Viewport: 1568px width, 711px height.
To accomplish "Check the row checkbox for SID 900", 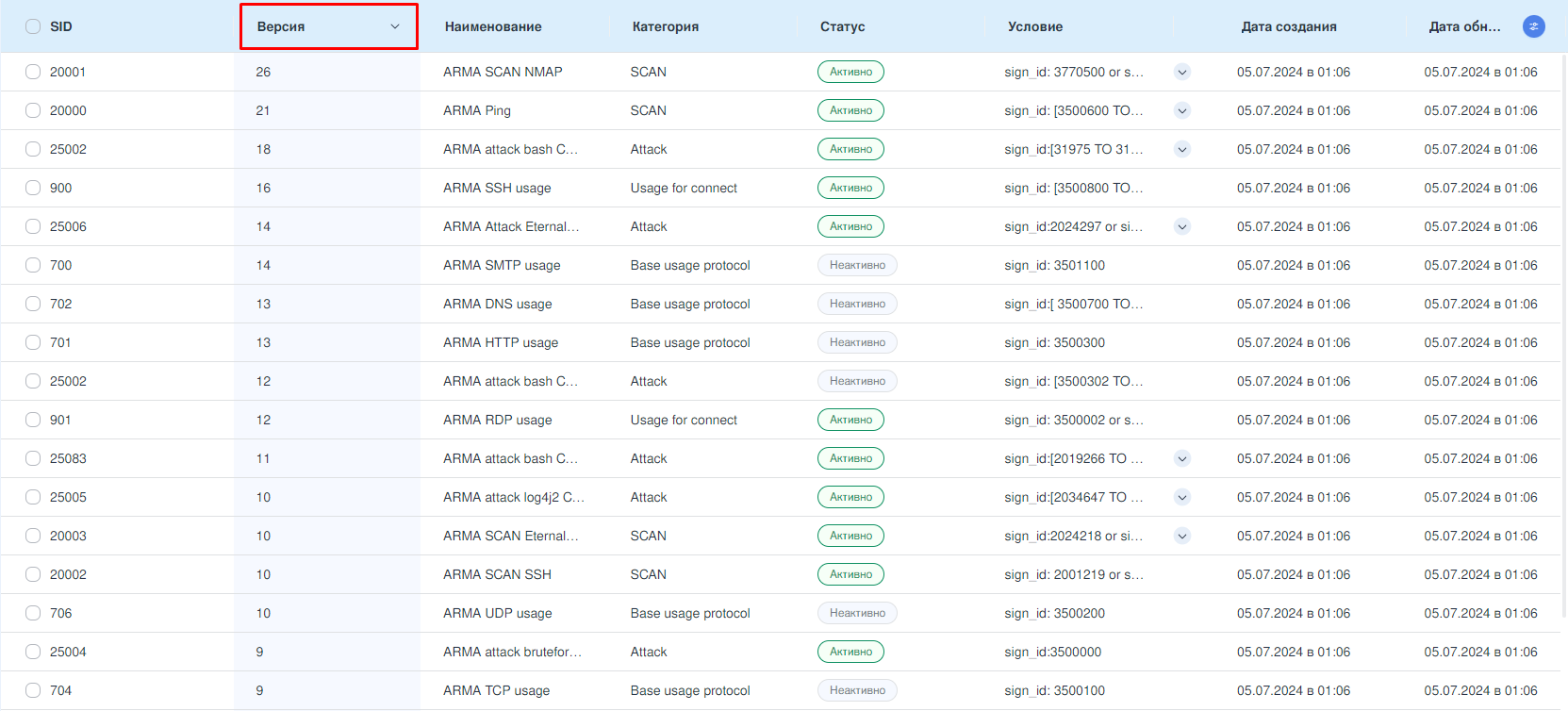I will [33, 188].
